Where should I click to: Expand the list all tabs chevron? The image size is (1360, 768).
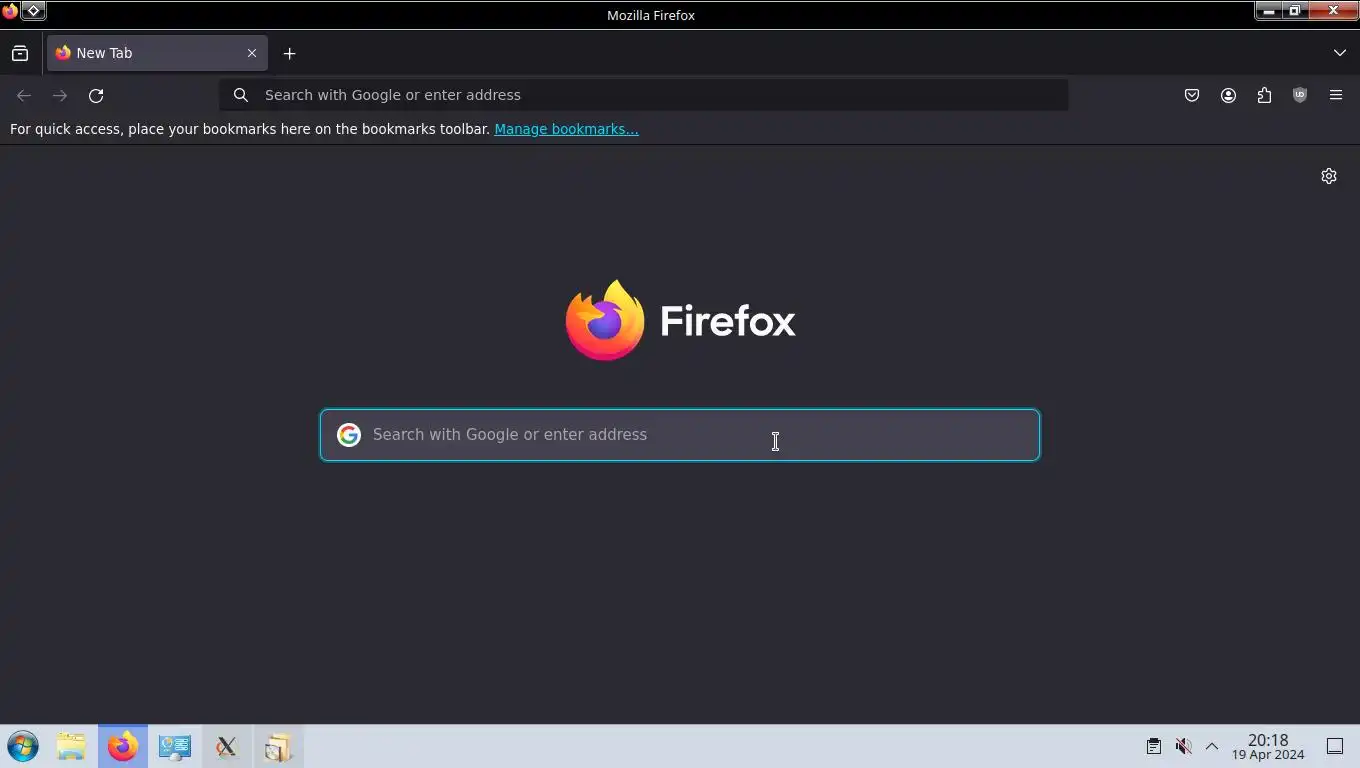tap(1339, 53)
